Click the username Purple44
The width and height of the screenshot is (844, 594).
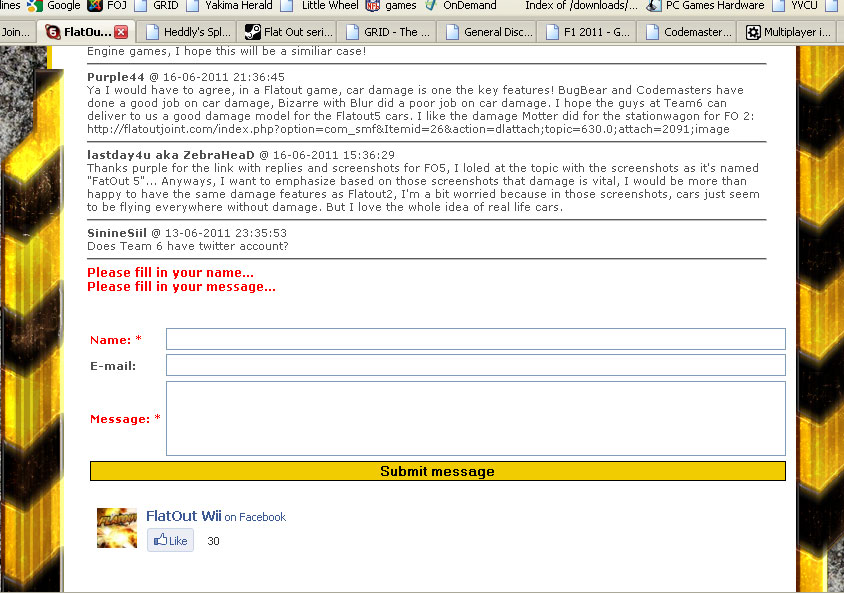click(116, 77)
